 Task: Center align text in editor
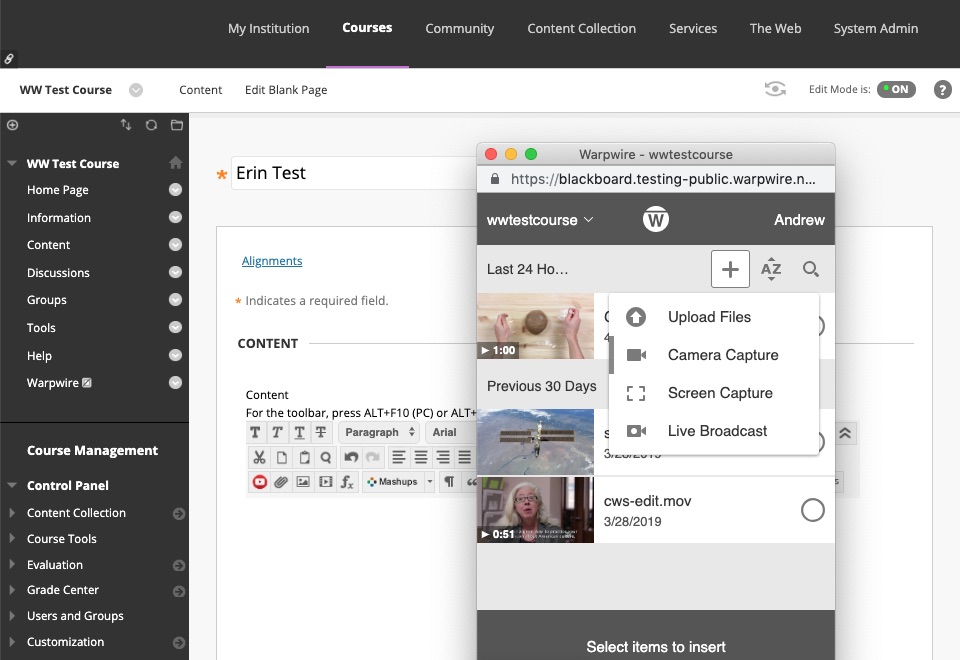[x=421, y=457]
